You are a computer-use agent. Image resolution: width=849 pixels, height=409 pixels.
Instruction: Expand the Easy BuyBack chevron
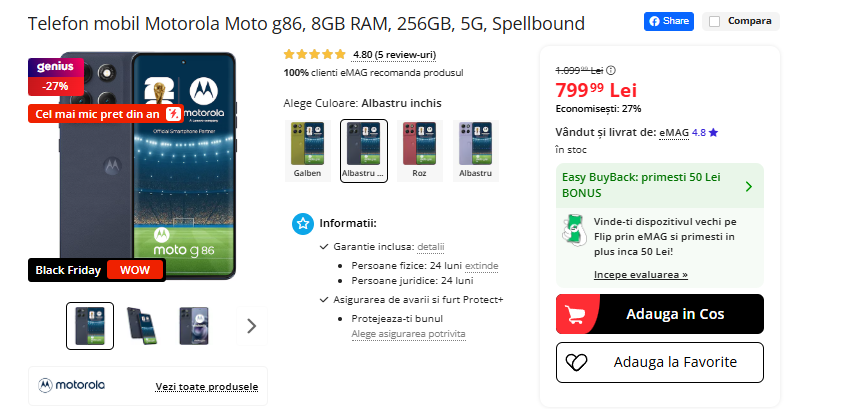point(749,186)
